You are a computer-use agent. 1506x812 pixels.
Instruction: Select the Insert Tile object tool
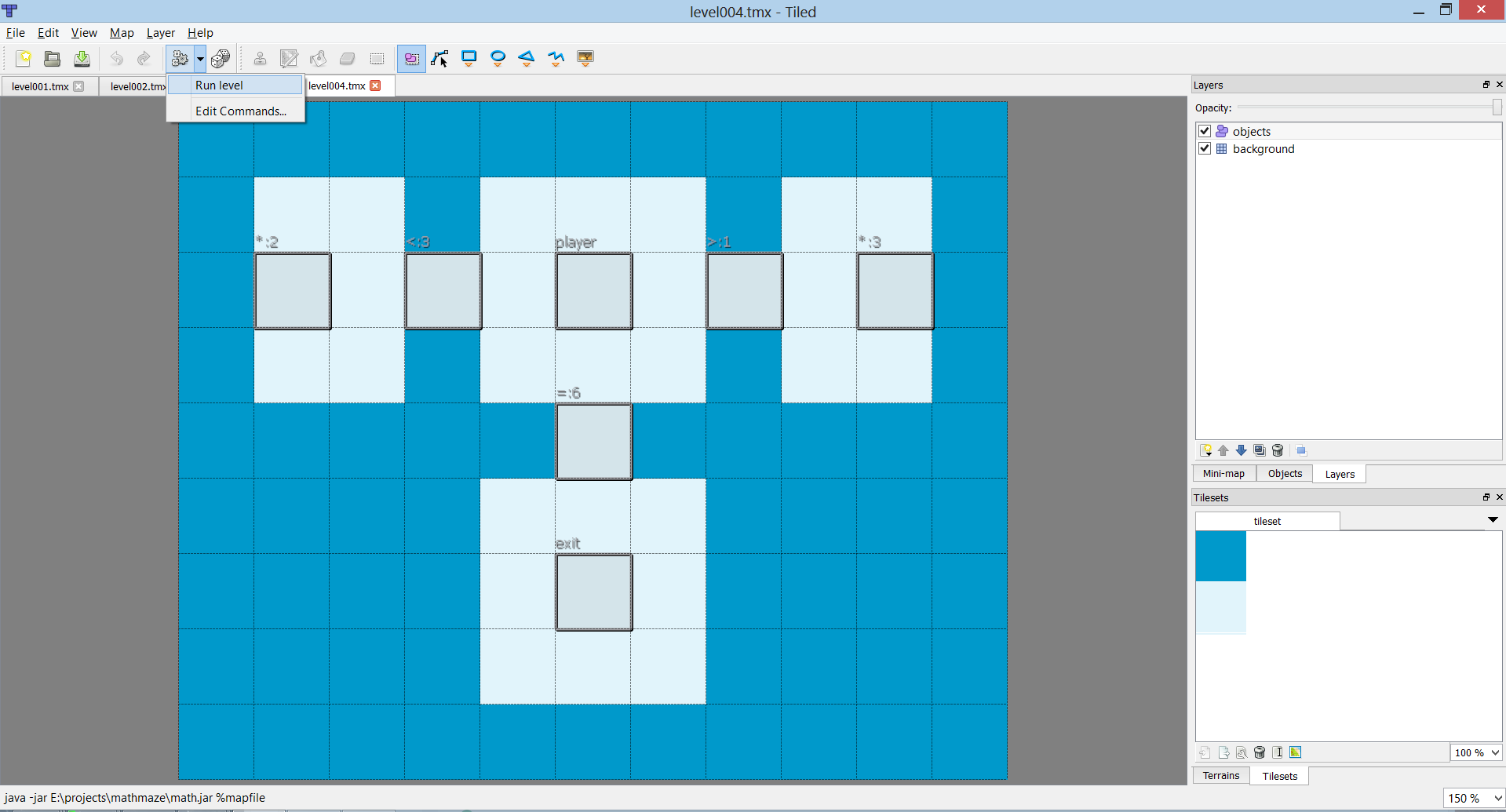tap(585, 58)
